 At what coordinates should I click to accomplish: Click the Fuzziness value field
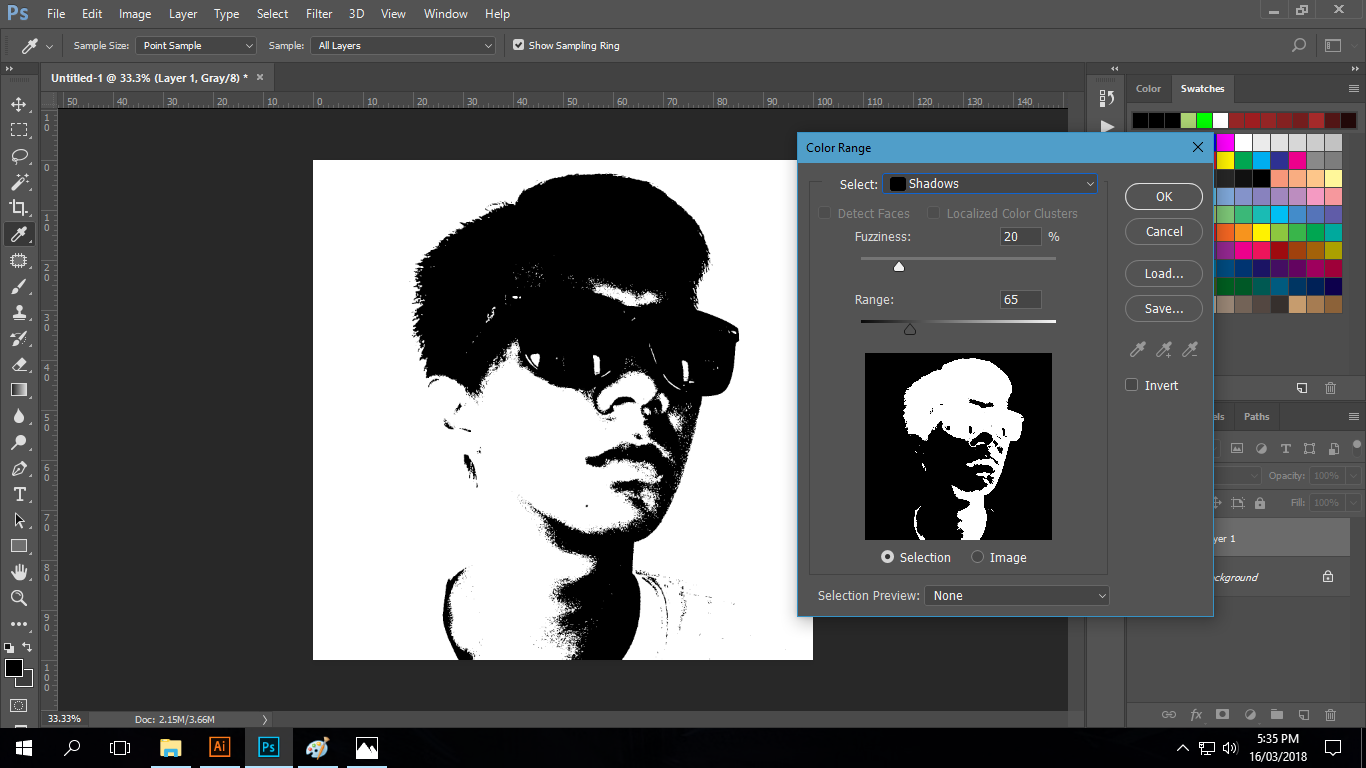click(x=1021, y=237)
